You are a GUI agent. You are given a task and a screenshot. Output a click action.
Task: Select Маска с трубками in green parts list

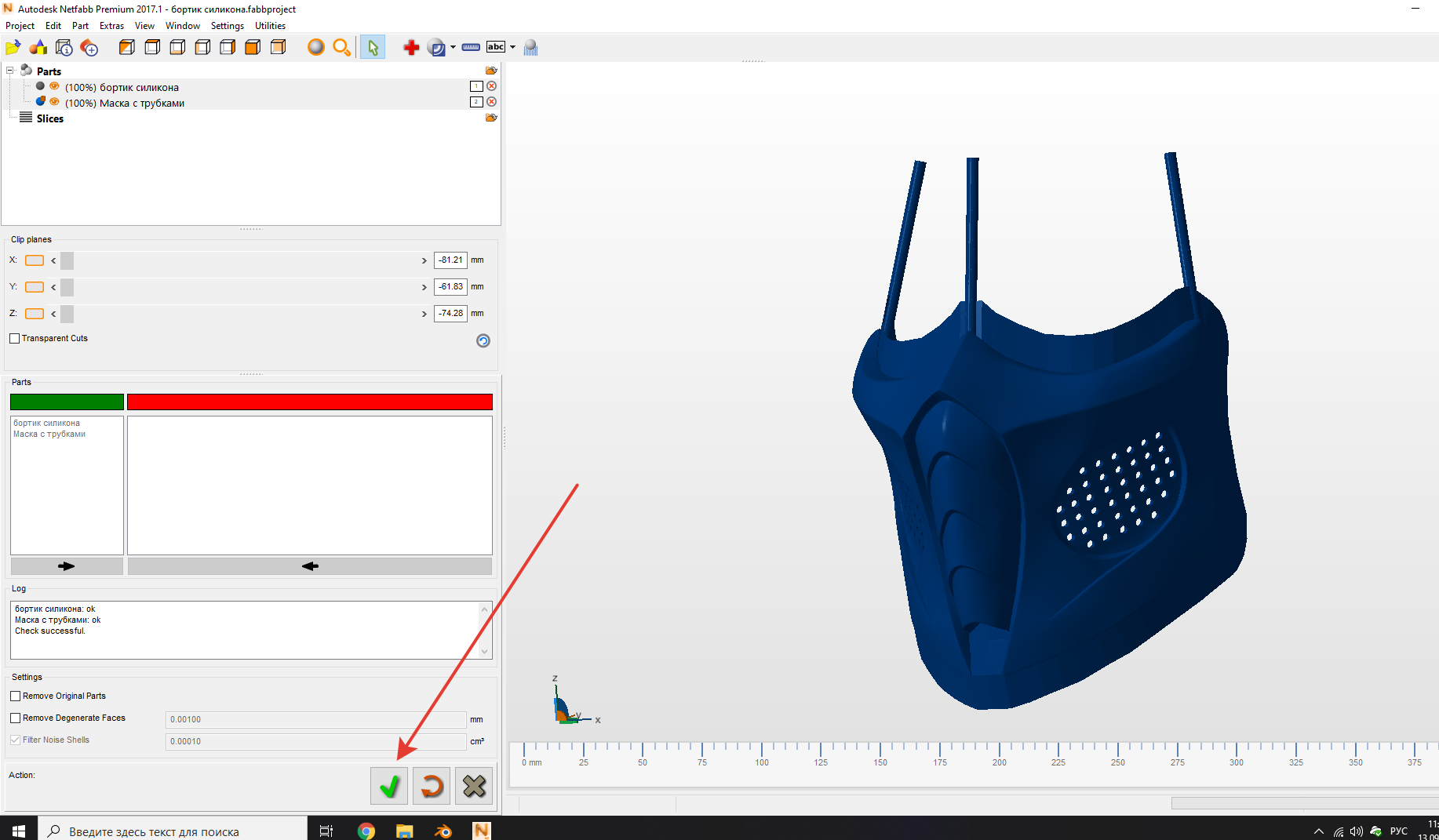49,434
